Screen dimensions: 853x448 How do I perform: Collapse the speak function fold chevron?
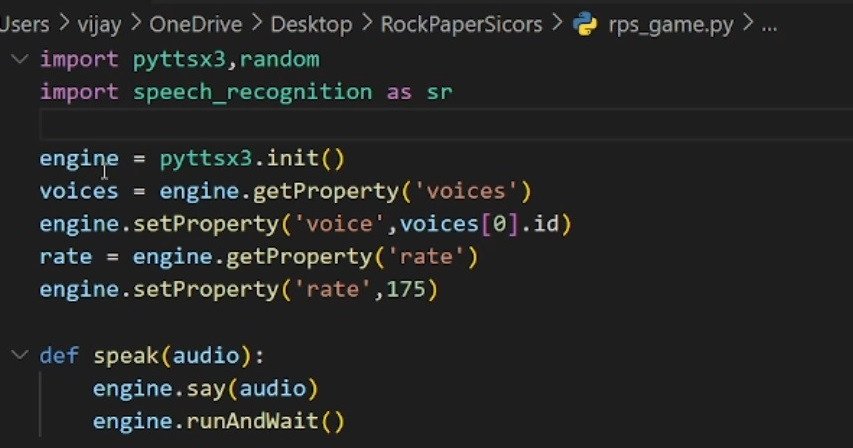click(x=19, y=355)
